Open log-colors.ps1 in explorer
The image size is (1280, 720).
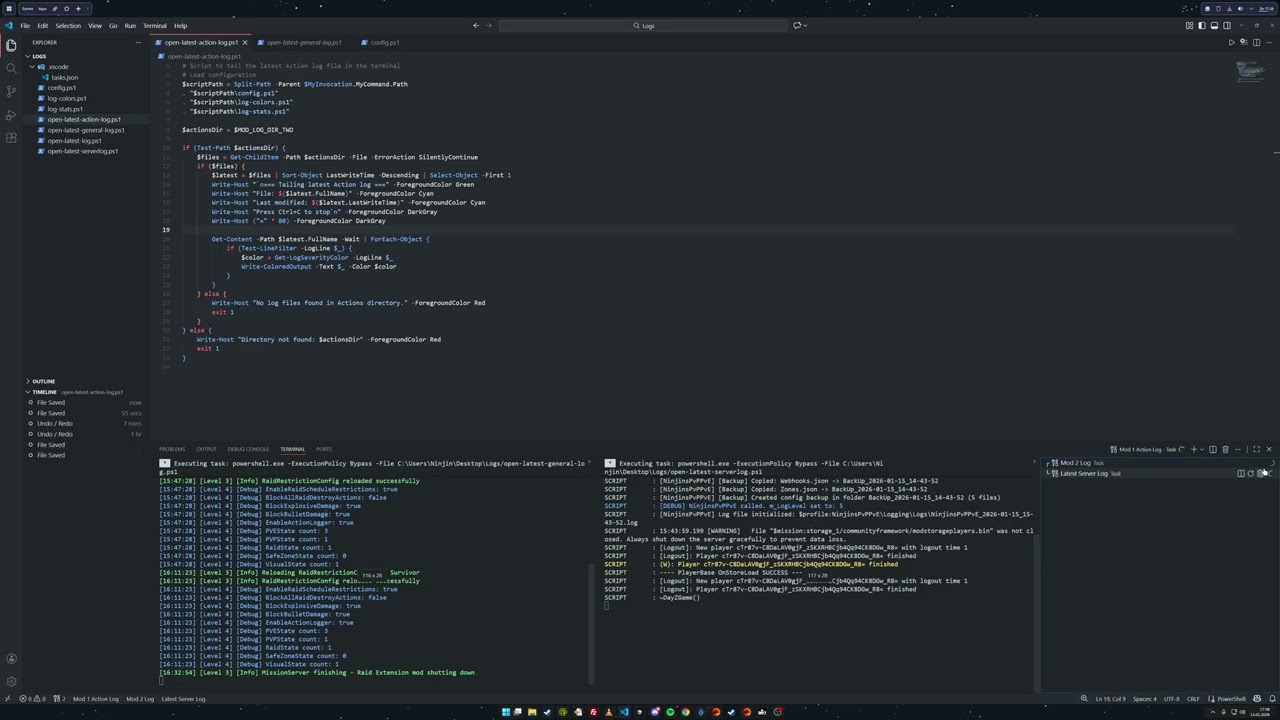[x=67, y=98]
